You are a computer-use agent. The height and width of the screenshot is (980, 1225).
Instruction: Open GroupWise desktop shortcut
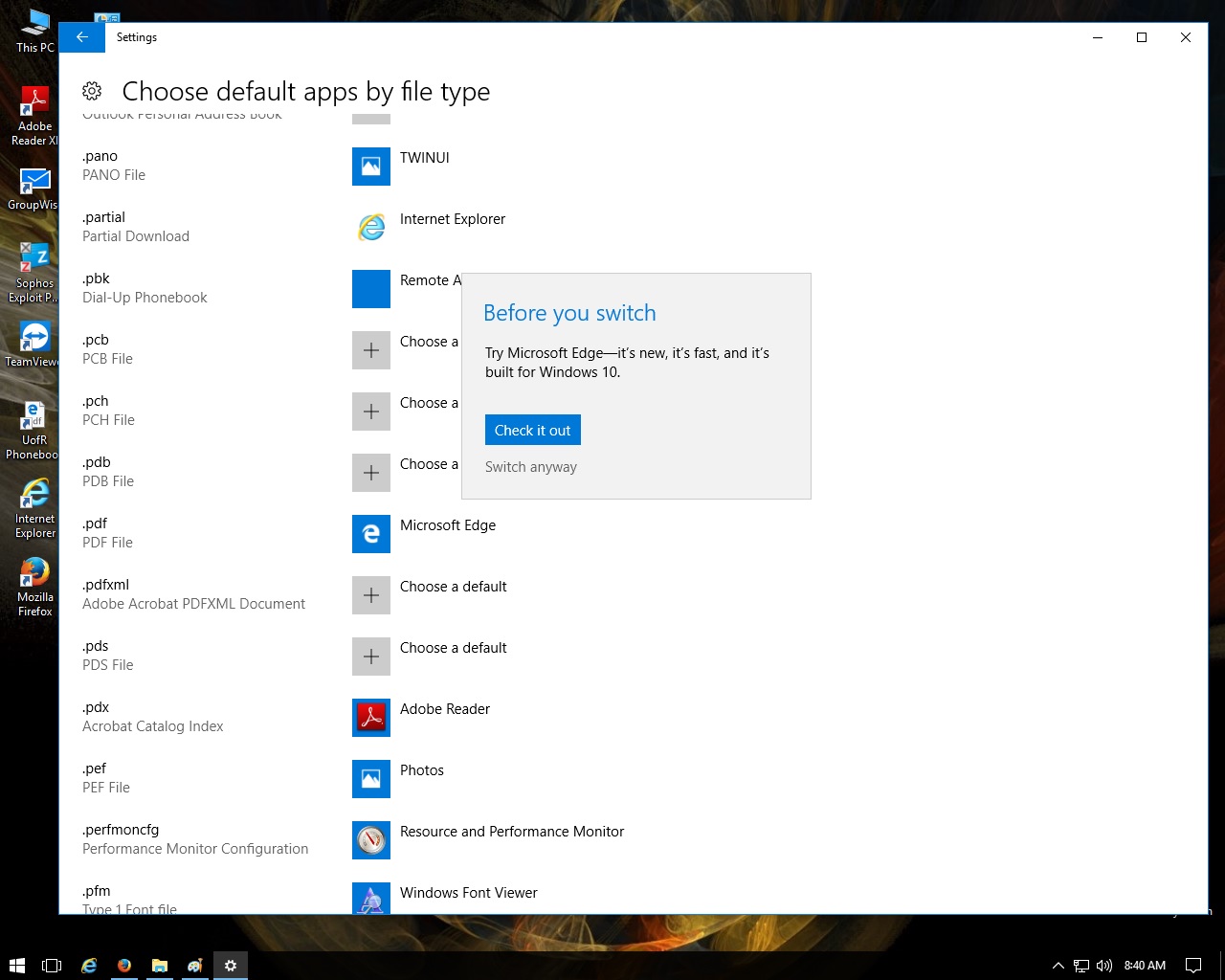coord(34,189)
